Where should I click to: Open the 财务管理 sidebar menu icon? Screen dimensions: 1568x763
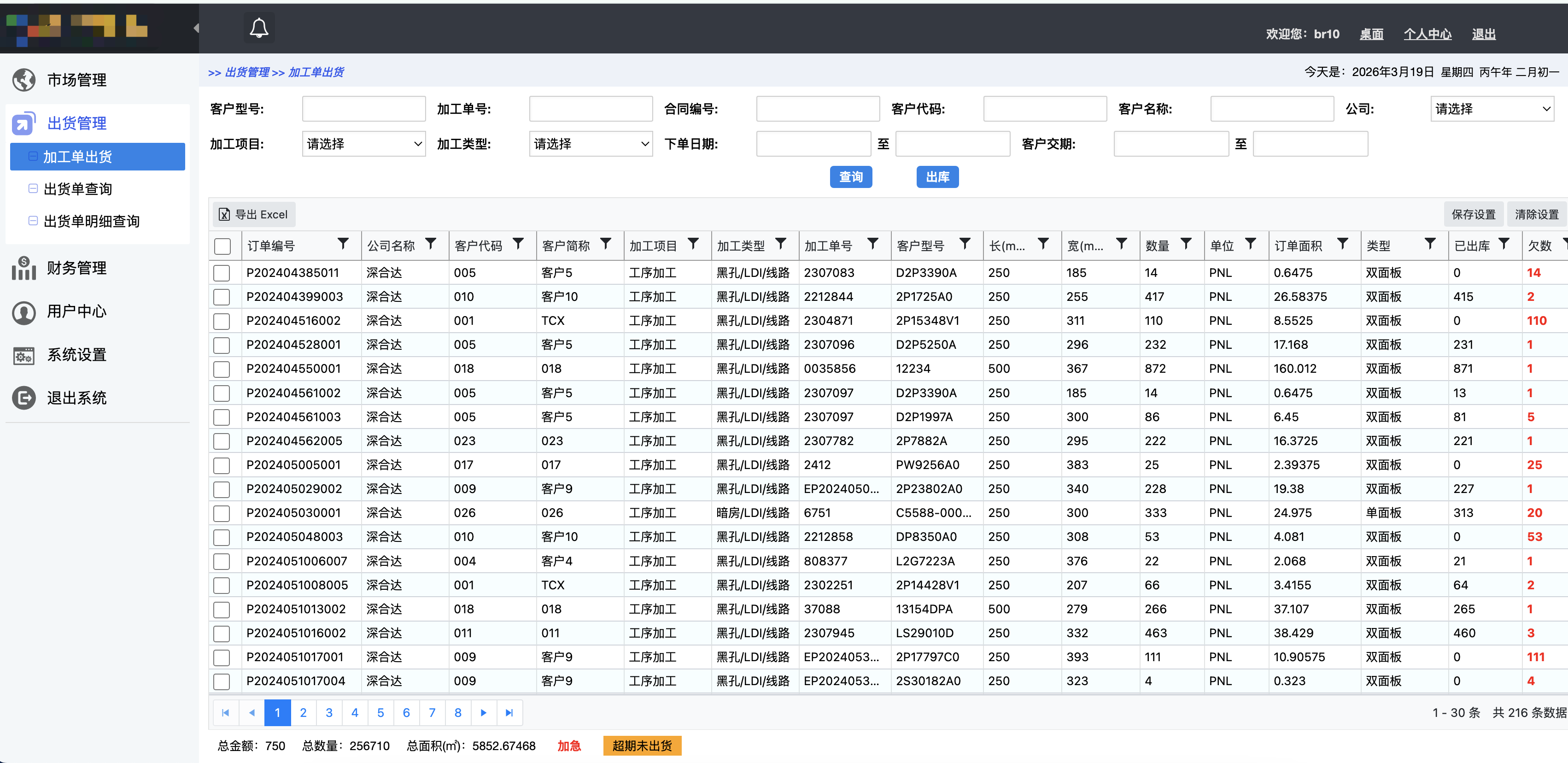click(x=24, y=268)
